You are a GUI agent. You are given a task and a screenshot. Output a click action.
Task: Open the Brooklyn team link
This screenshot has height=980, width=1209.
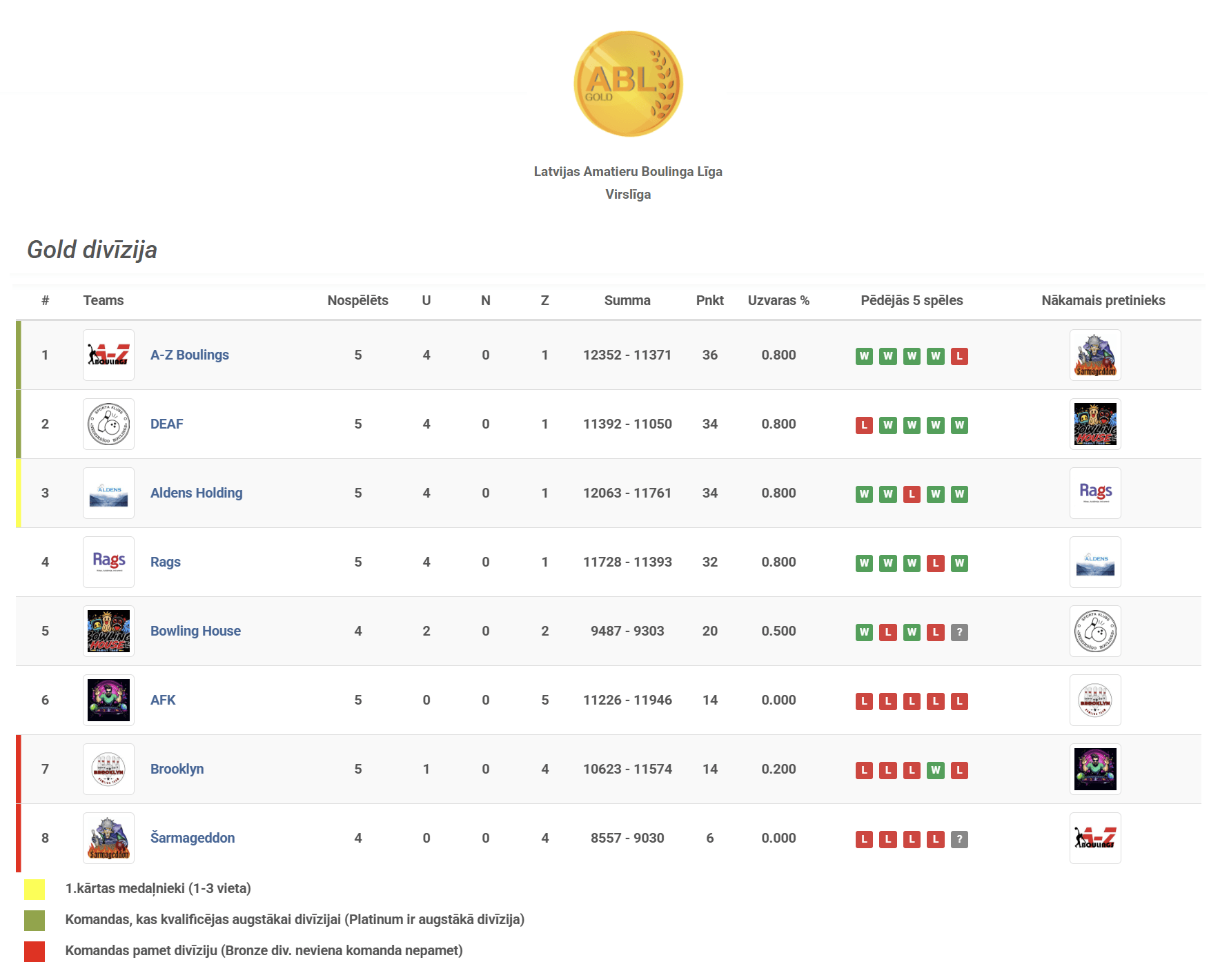(177, 769)
